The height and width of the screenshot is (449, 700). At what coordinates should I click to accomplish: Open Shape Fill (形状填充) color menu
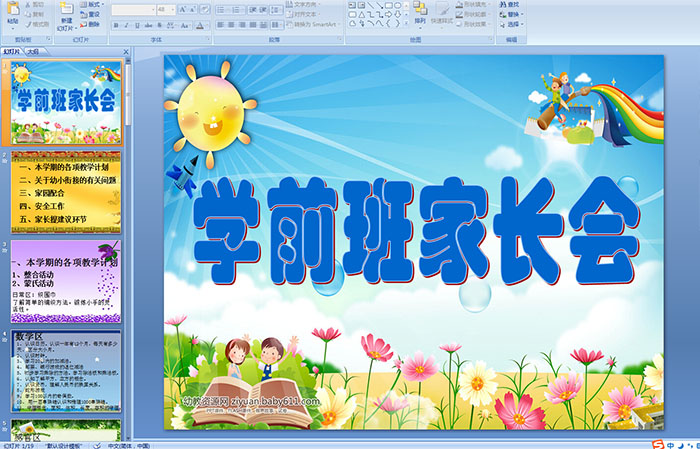coord(472,4)
